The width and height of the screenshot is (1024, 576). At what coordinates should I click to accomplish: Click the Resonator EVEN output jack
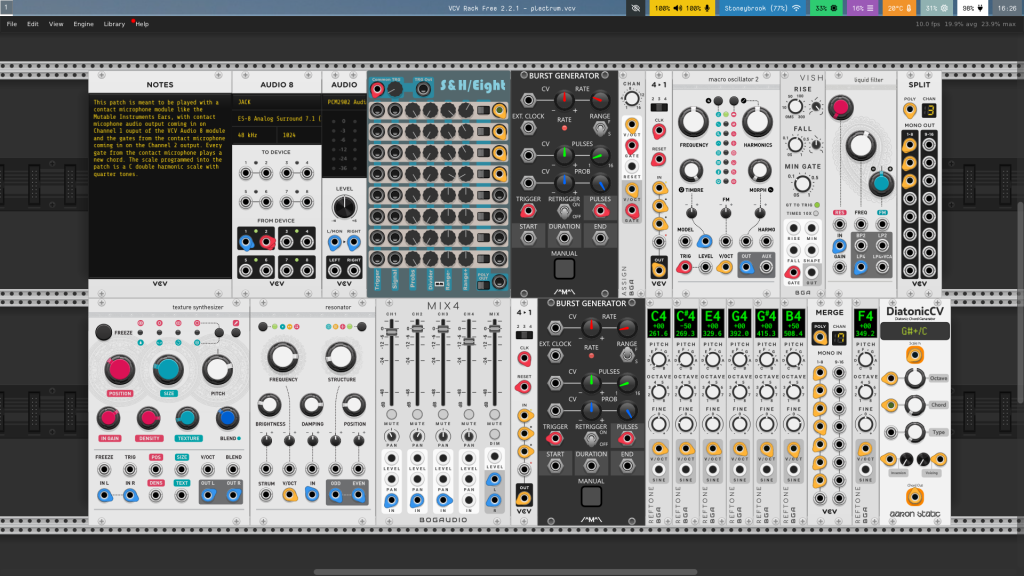(x=358, y=495)
